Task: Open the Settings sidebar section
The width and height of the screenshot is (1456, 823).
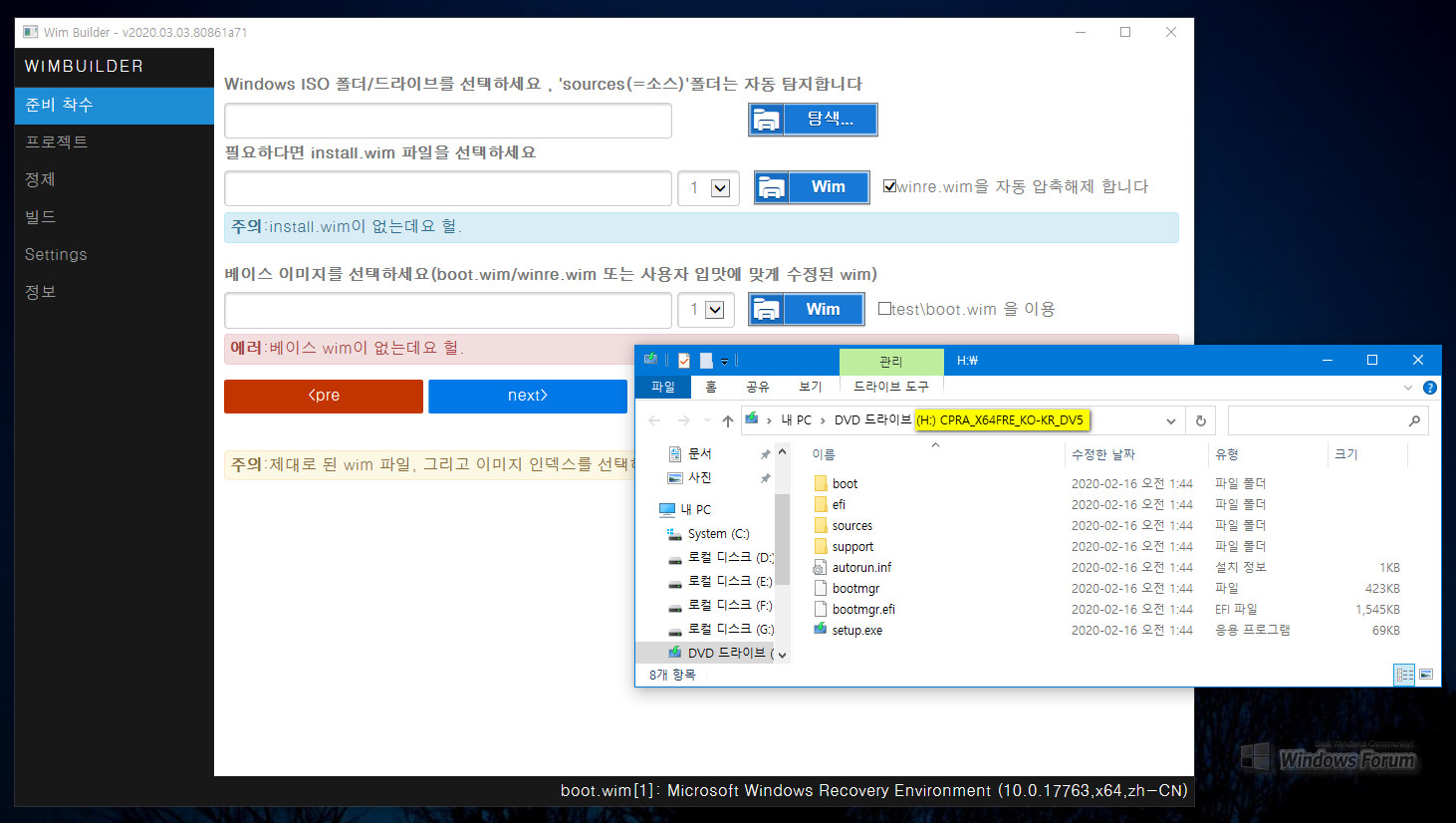Action: (115, 254)
